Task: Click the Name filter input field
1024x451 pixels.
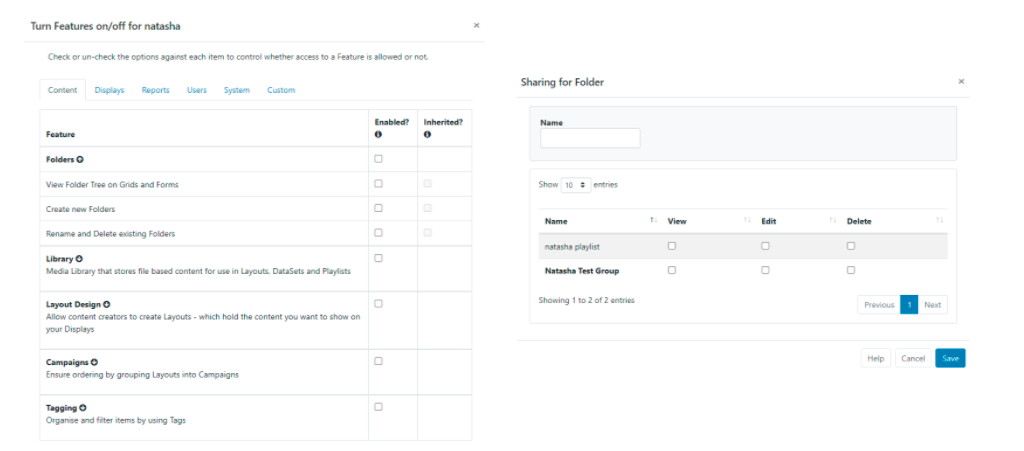Action: point(590,139)
